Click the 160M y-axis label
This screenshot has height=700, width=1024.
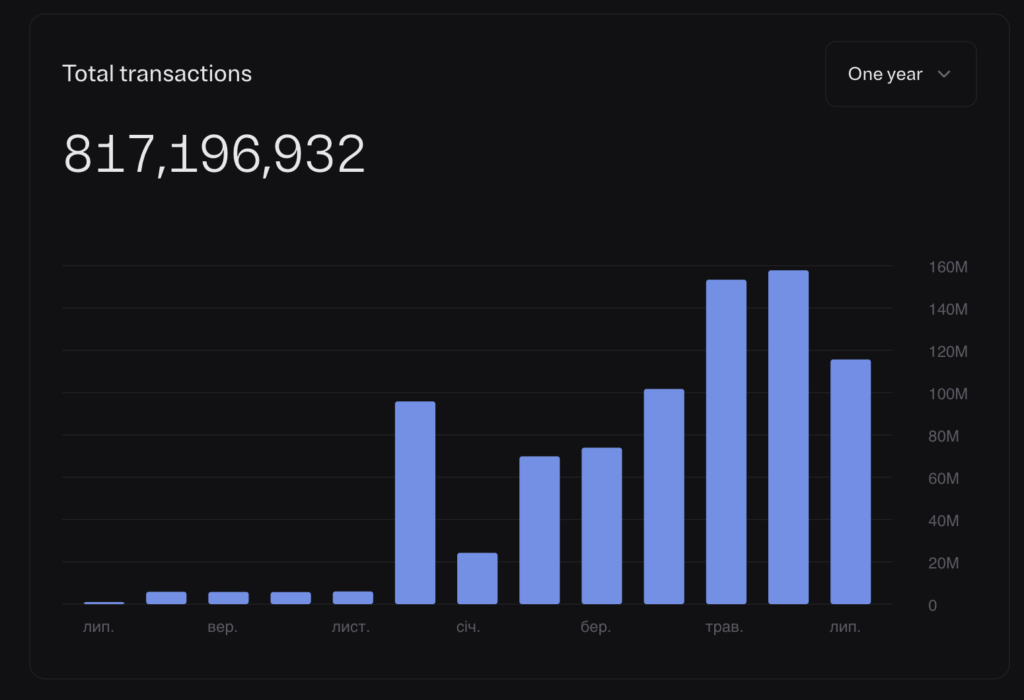(947, 267)
